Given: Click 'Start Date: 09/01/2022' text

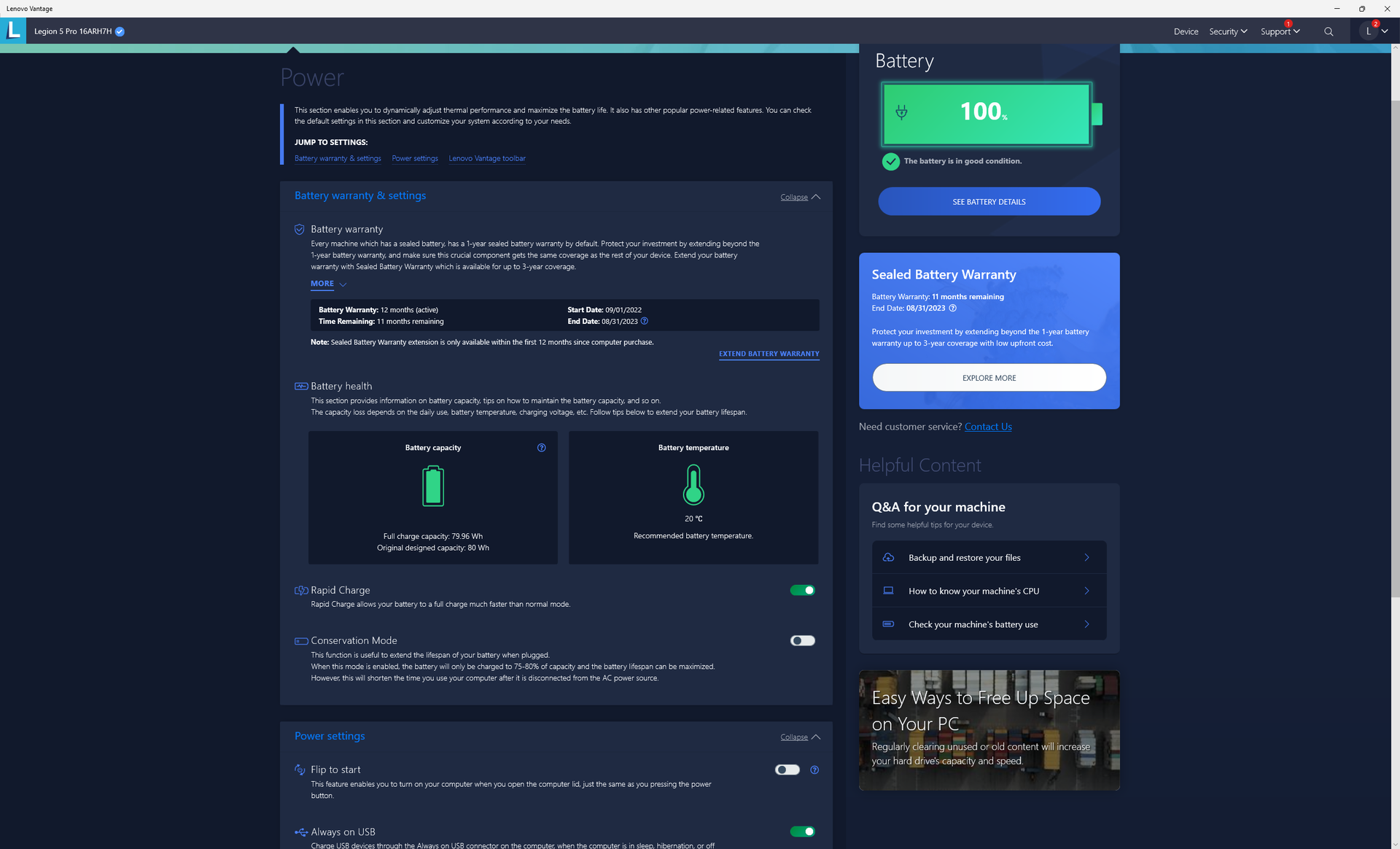Looking at the screenshot, I should (x=604, y=310).
